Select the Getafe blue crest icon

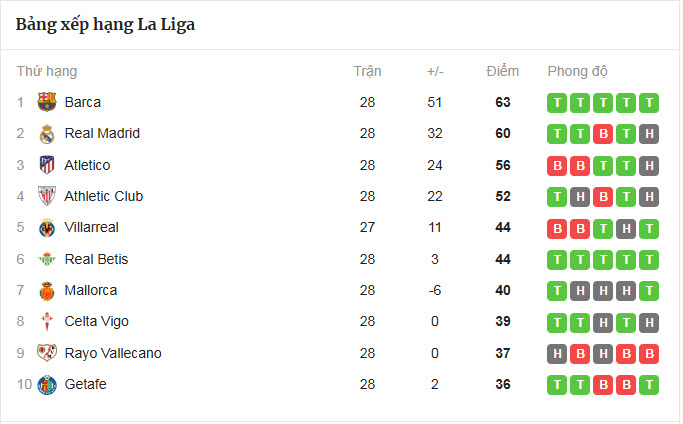(x=47, y=385)
